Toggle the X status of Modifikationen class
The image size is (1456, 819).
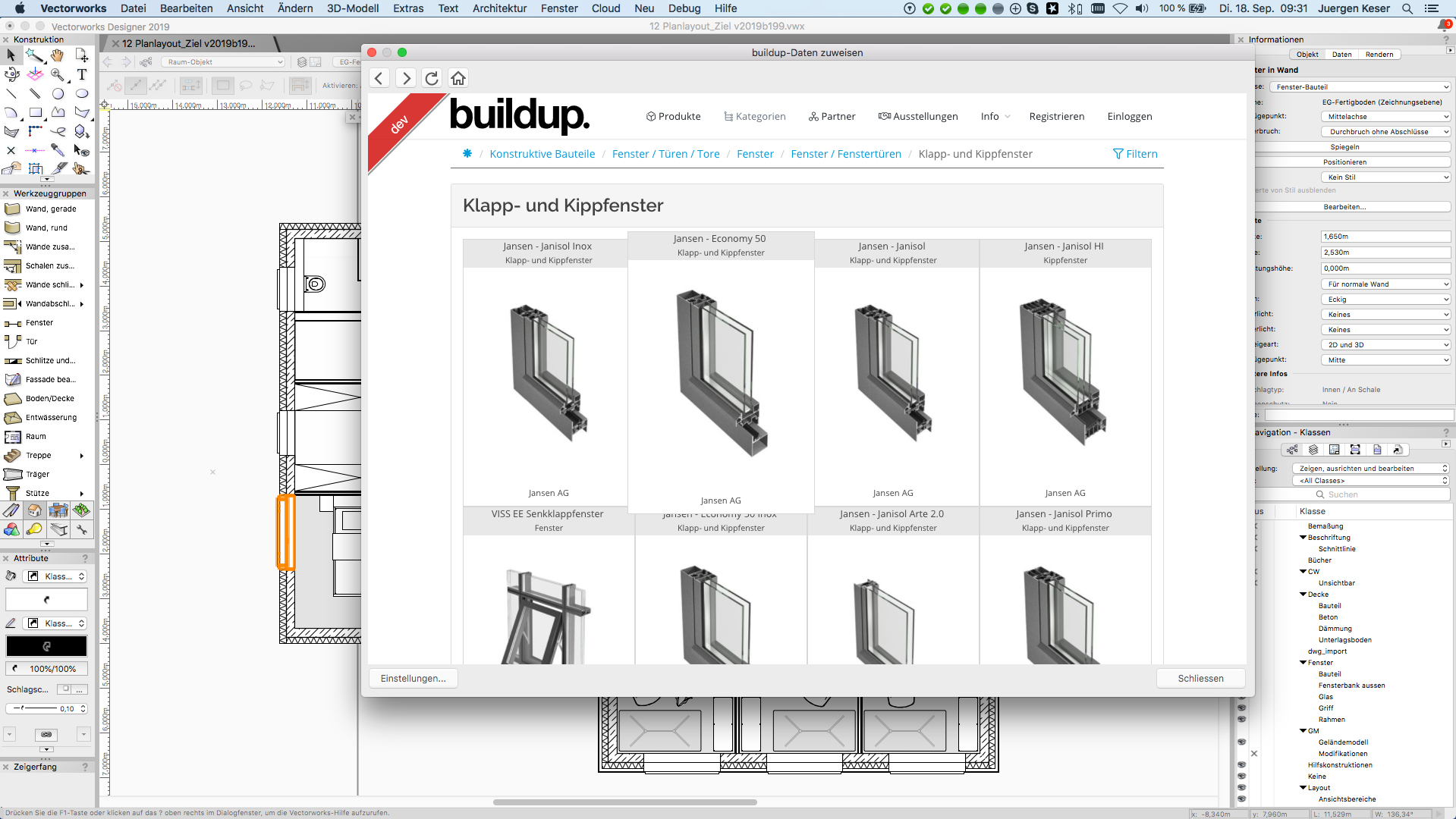click(x=1254, y=754)
